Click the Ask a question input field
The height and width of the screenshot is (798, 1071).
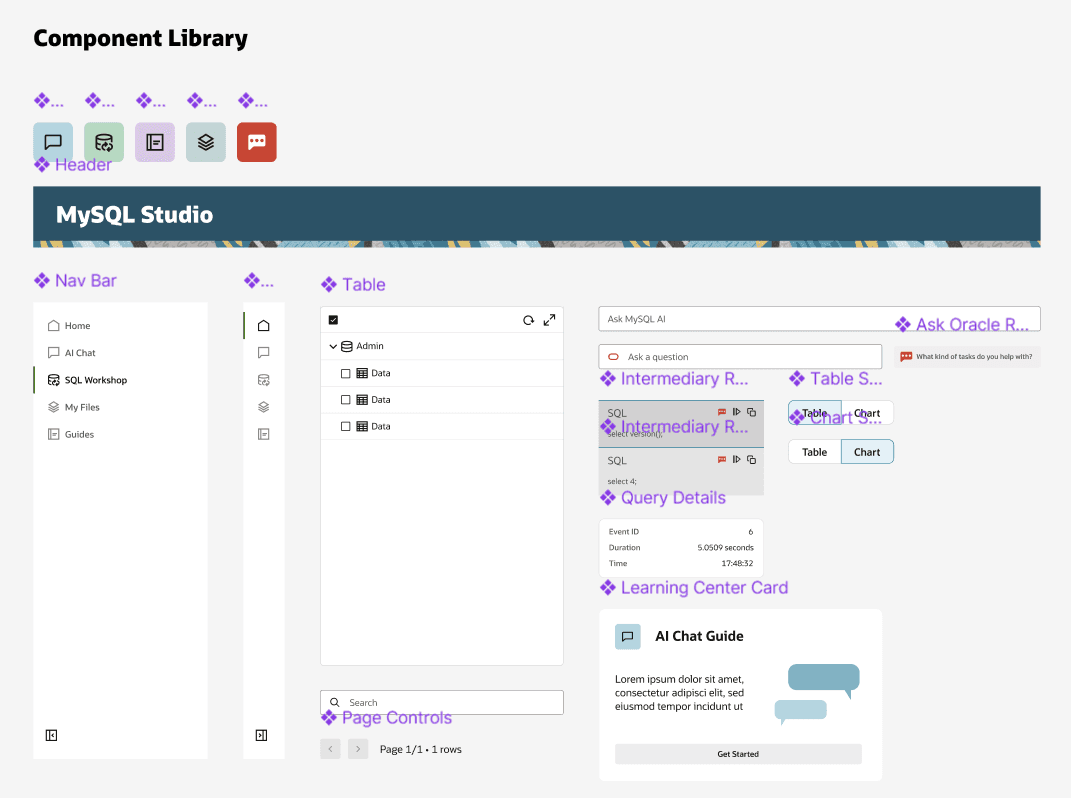740,357
